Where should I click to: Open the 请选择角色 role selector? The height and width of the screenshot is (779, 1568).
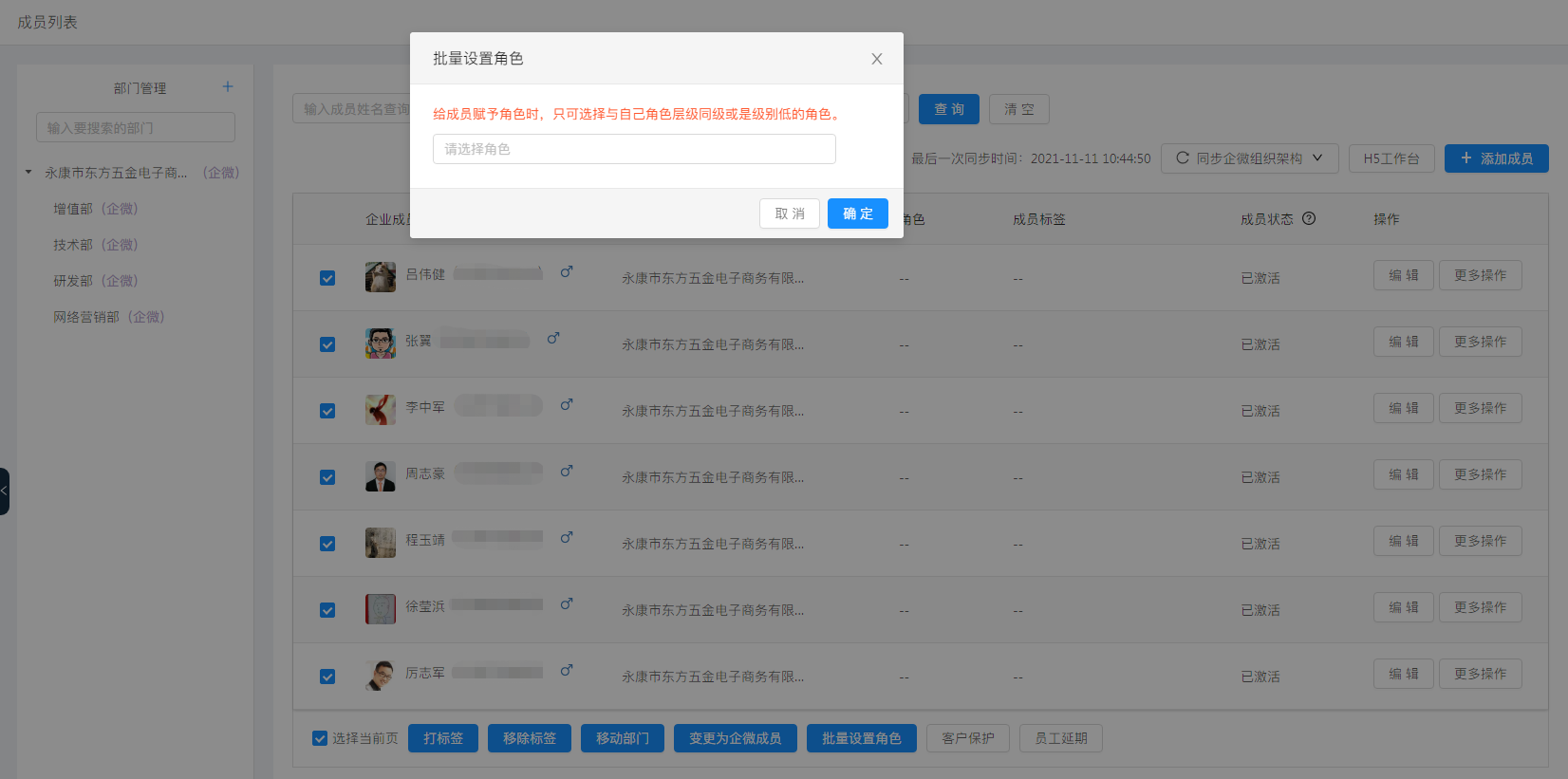pyautogui.click(x=634, y=149)
